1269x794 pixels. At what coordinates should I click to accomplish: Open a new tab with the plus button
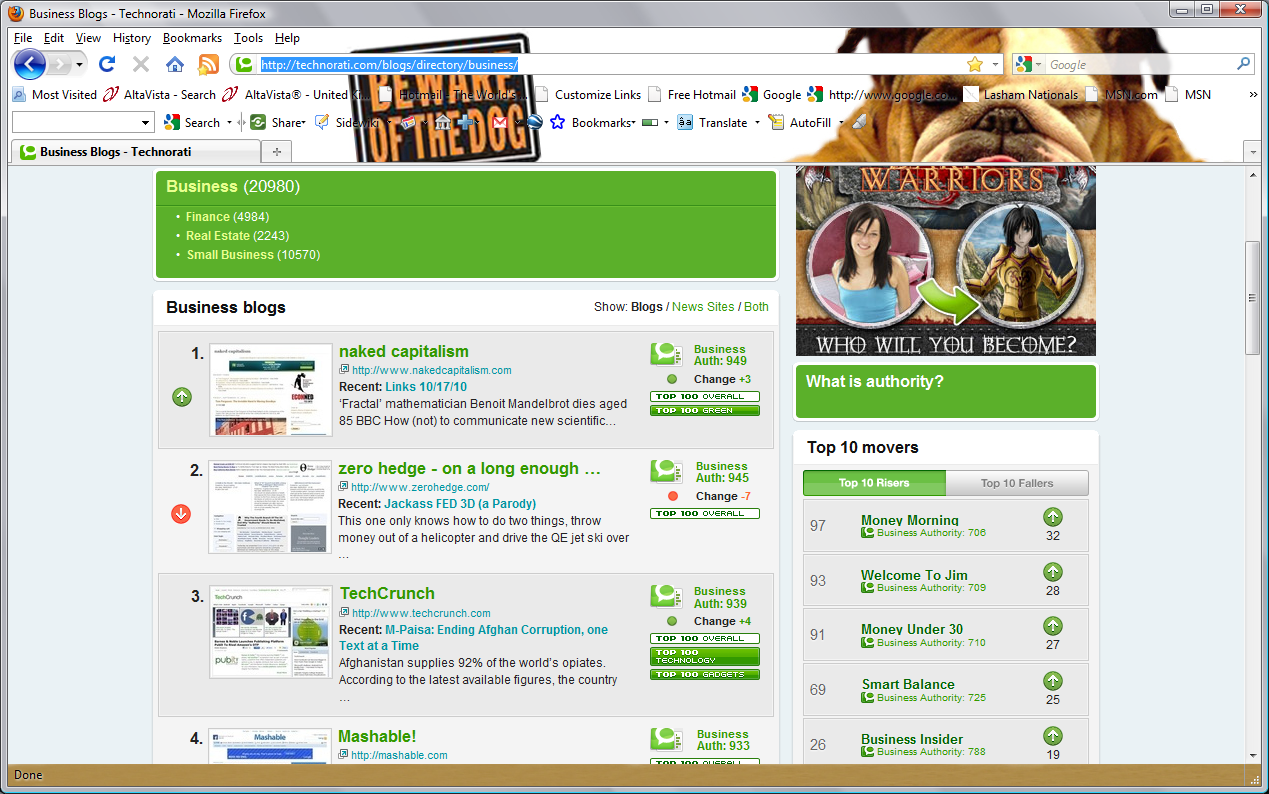click(x=277, y=152)
